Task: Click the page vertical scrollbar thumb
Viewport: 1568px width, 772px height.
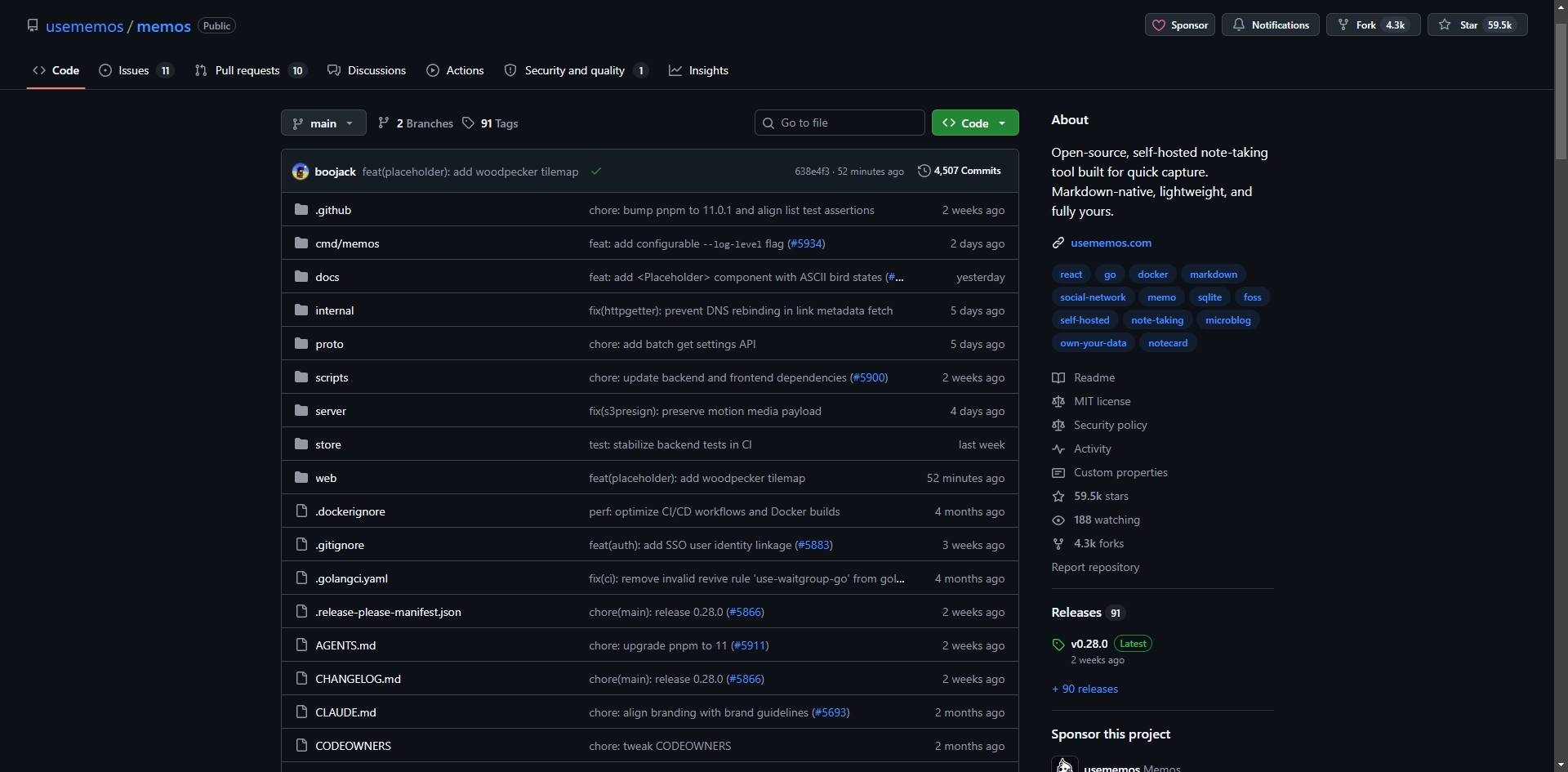Action: pyautogui.click(x=1561, y=90)
